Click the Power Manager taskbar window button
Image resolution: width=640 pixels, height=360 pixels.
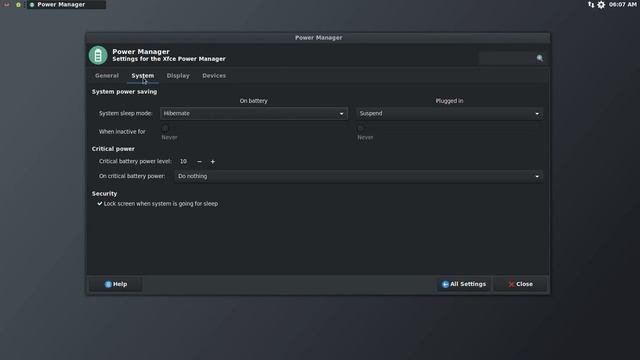pyautogui.click(x=67, y=4)
